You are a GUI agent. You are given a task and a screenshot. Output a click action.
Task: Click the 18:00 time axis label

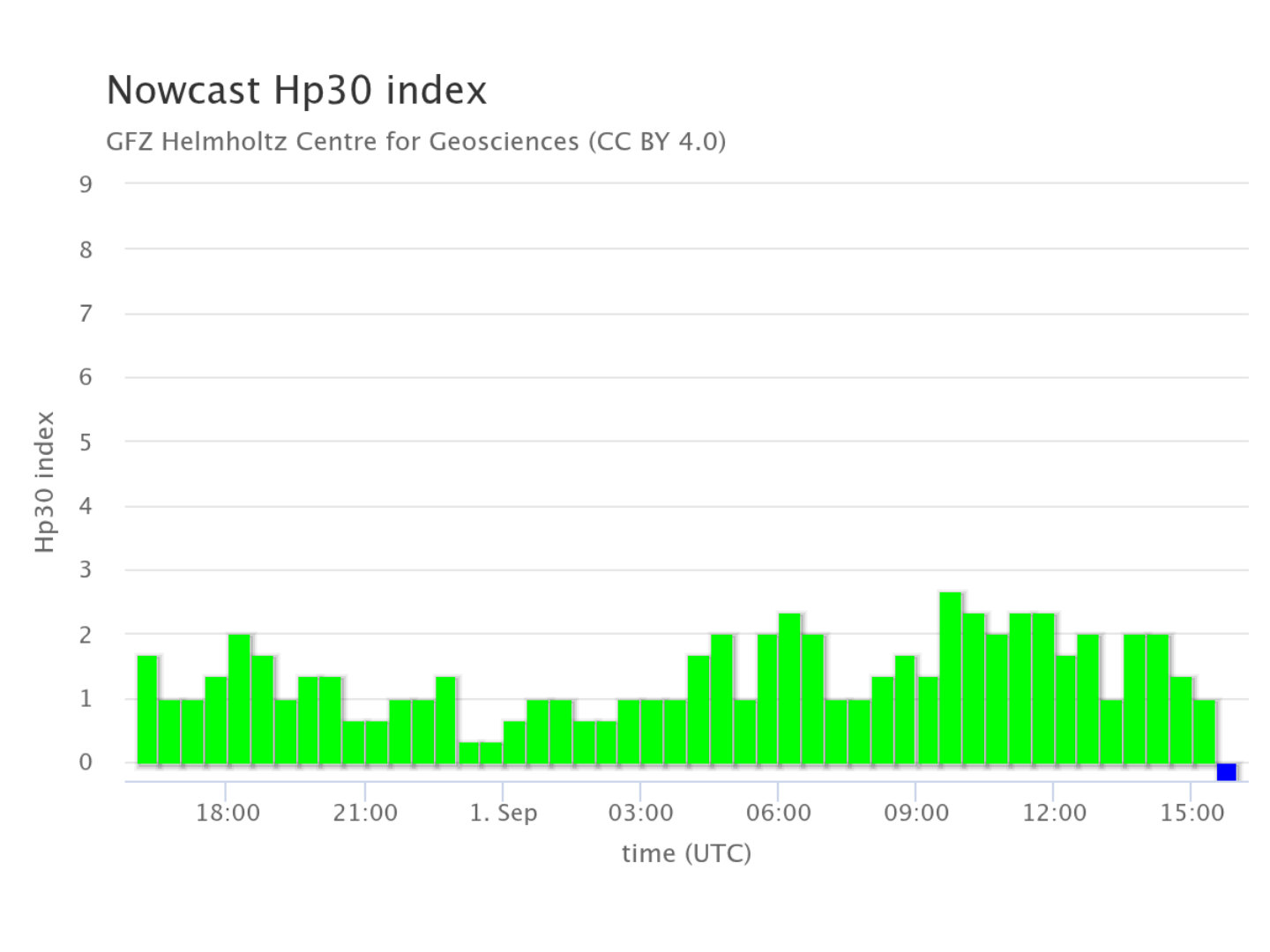228,813
